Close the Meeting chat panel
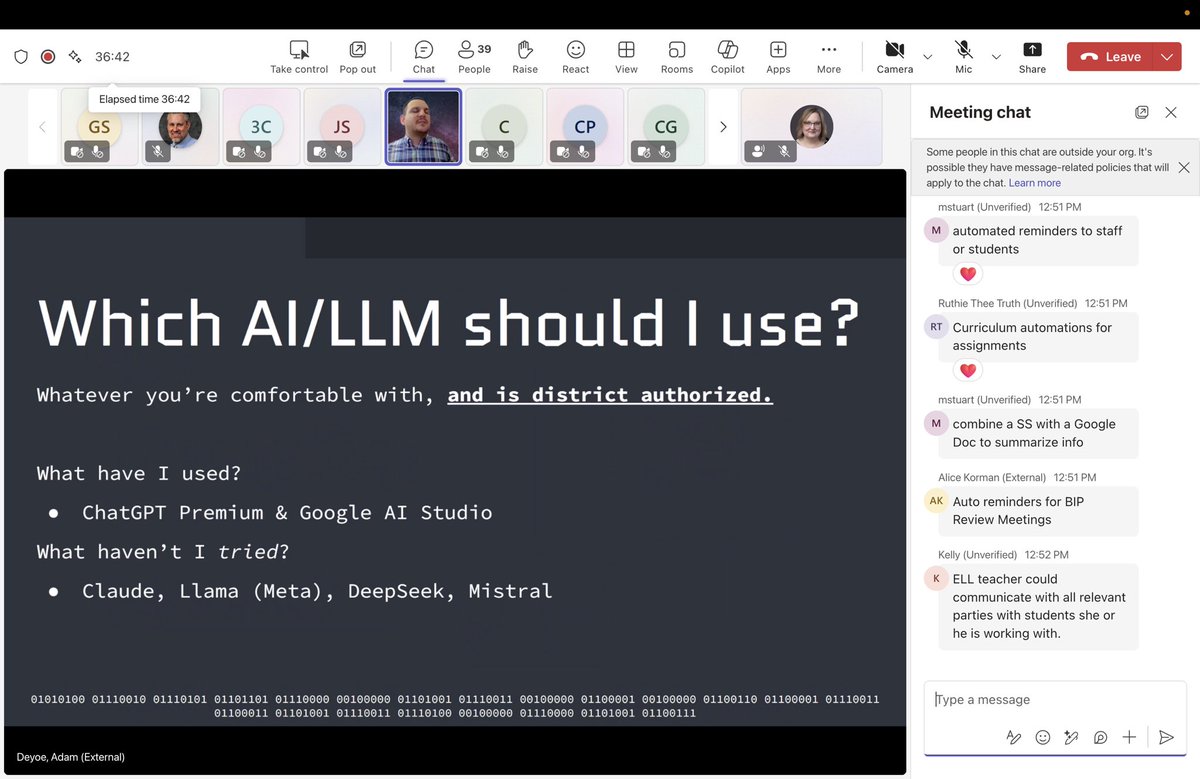 pyautogui.click(x=1171, y=113)
